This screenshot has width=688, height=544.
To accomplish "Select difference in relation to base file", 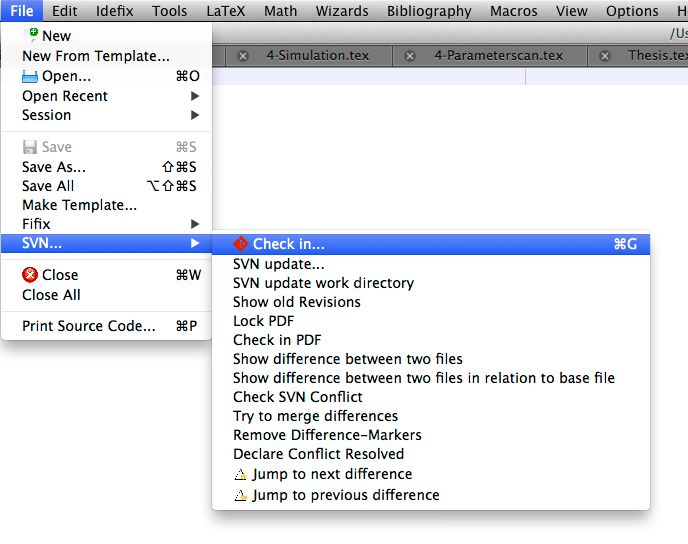I will coord(430,378).
